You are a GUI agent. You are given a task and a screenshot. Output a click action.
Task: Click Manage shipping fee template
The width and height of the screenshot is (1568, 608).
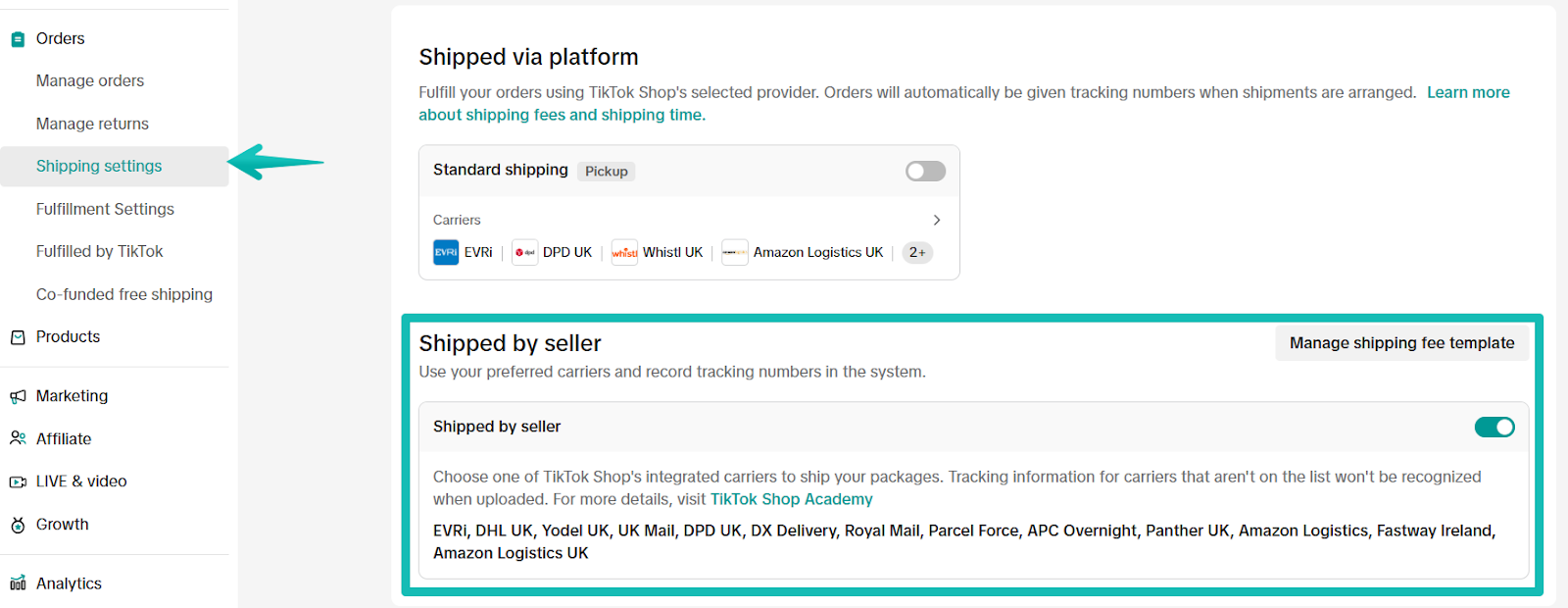1401,342
